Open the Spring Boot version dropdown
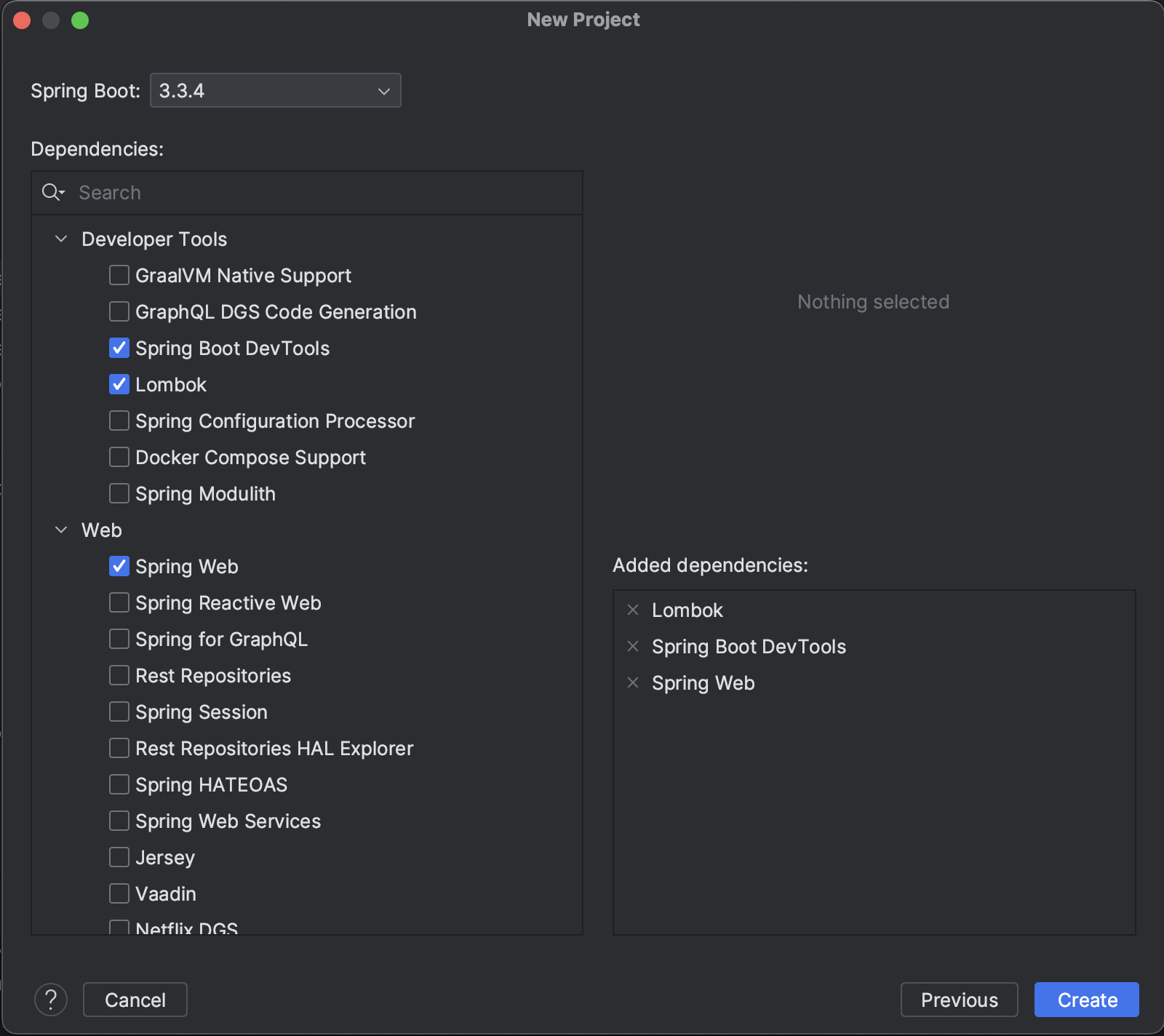This screenshot has height=1036, width=1164. coord(276,90)
